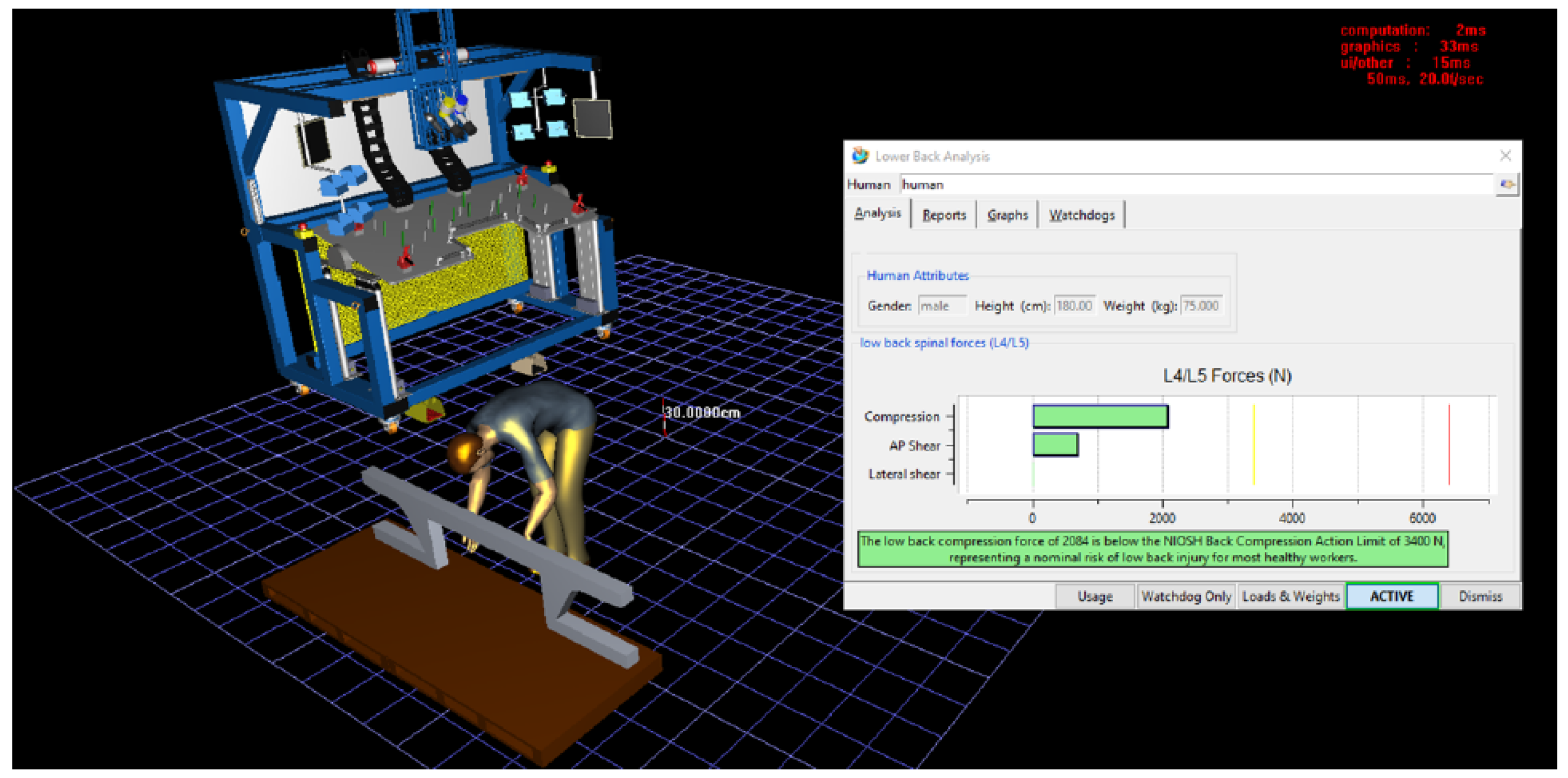Viewport: 1568px width, 778px height.
Task: Switch to the Reports tab
Action: coord(943,215)
